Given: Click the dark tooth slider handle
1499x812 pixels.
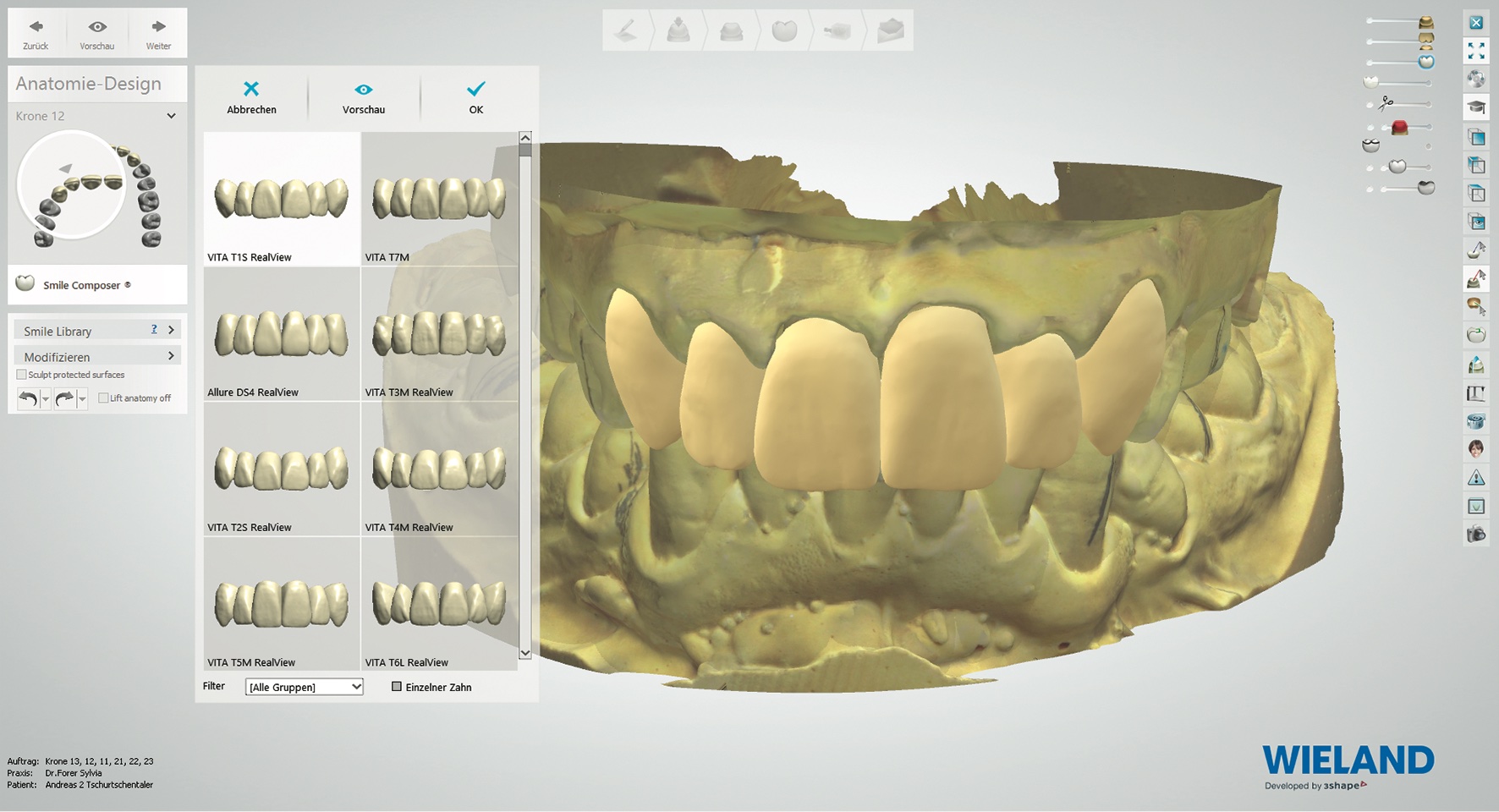Looking at the screenshot, I should coord(1426,188).
